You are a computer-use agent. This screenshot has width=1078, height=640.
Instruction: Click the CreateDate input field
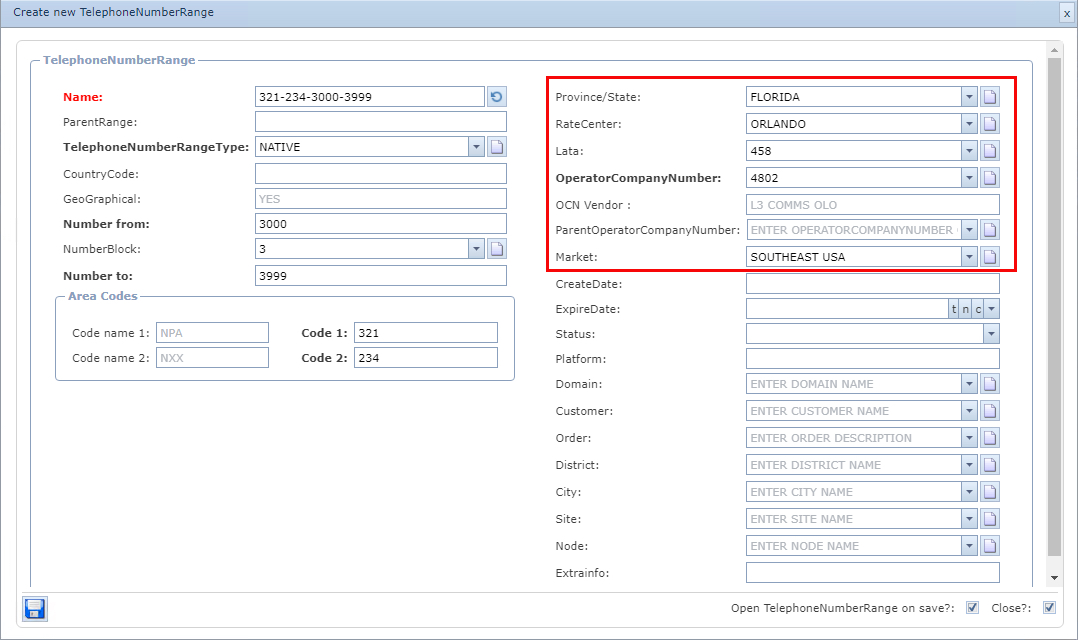coord(872,284)
